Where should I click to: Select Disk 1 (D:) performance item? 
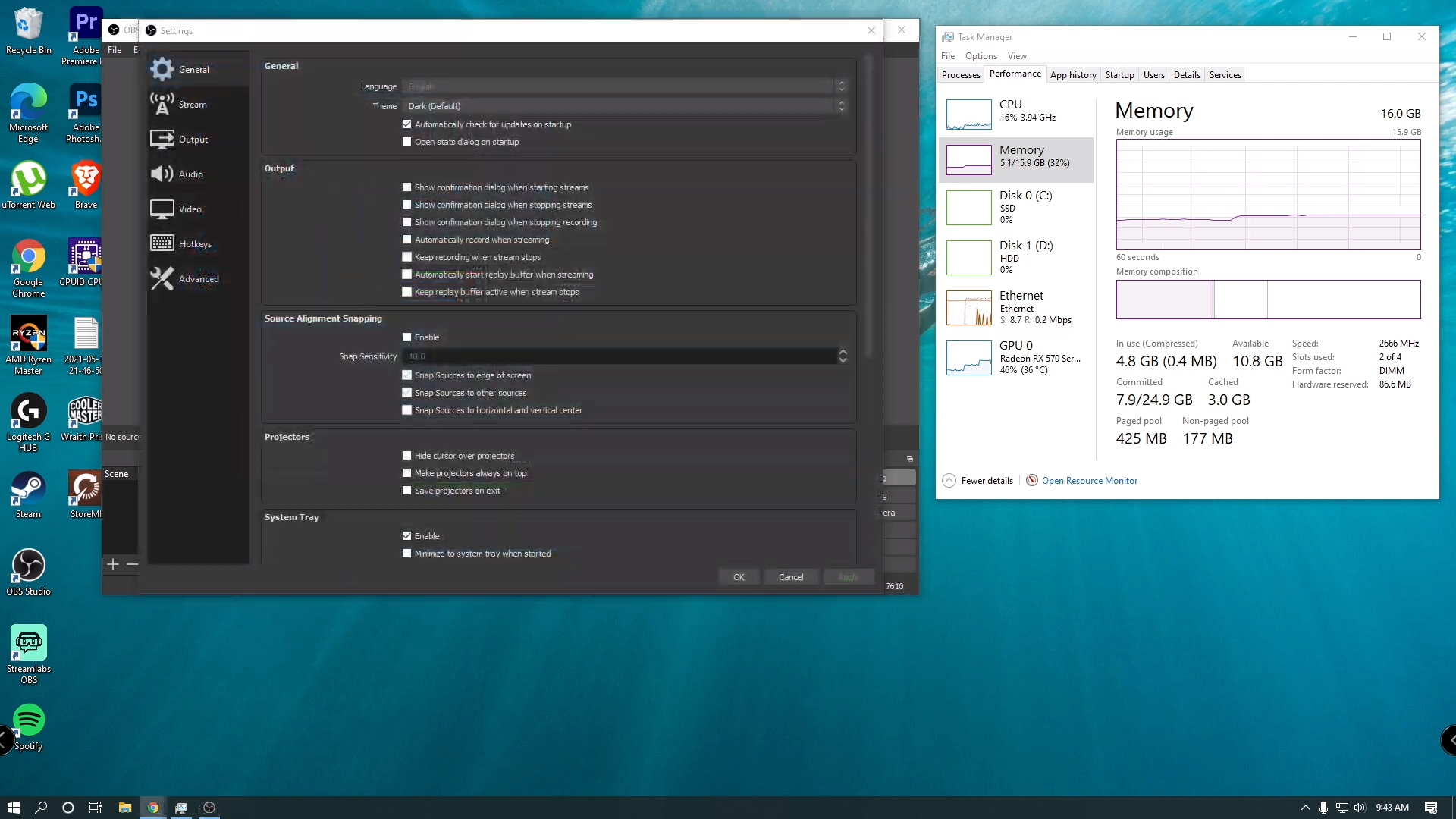pos(1015,258)
